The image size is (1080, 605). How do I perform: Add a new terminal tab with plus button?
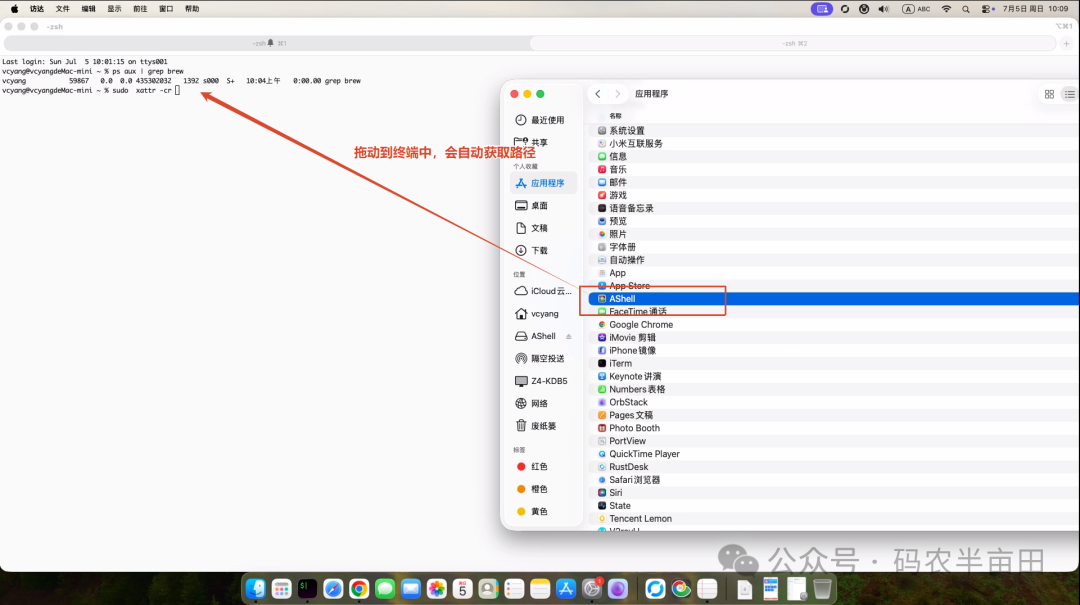(1066, 43)
